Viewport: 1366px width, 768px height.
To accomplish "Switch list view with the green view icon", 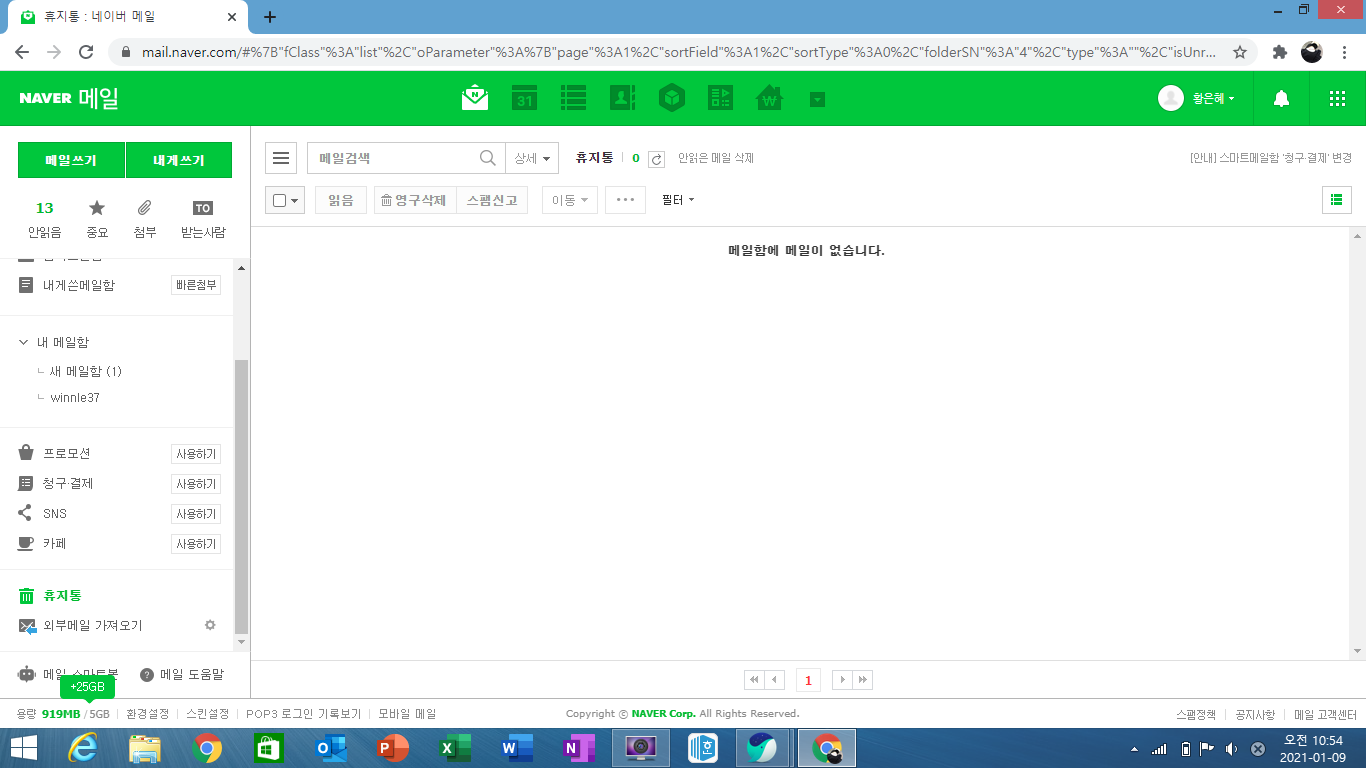I will point(1336,200).
